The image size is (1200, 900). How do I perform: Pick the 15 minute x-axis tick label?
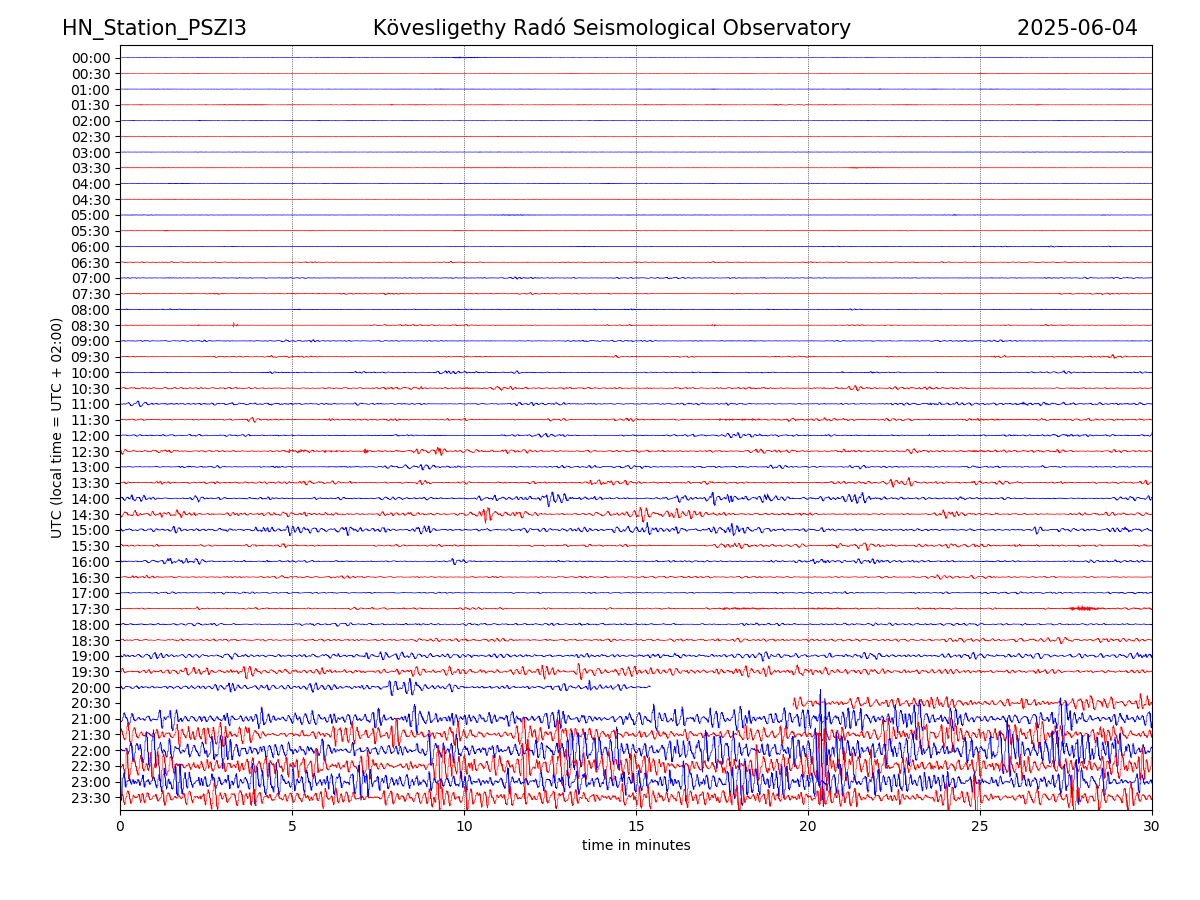[x=636, y=827]
